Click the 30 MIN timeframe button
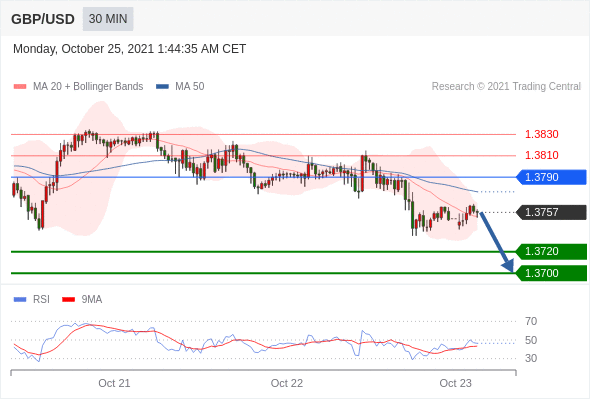Screen dimensions: 590x400 pos(108,19)
